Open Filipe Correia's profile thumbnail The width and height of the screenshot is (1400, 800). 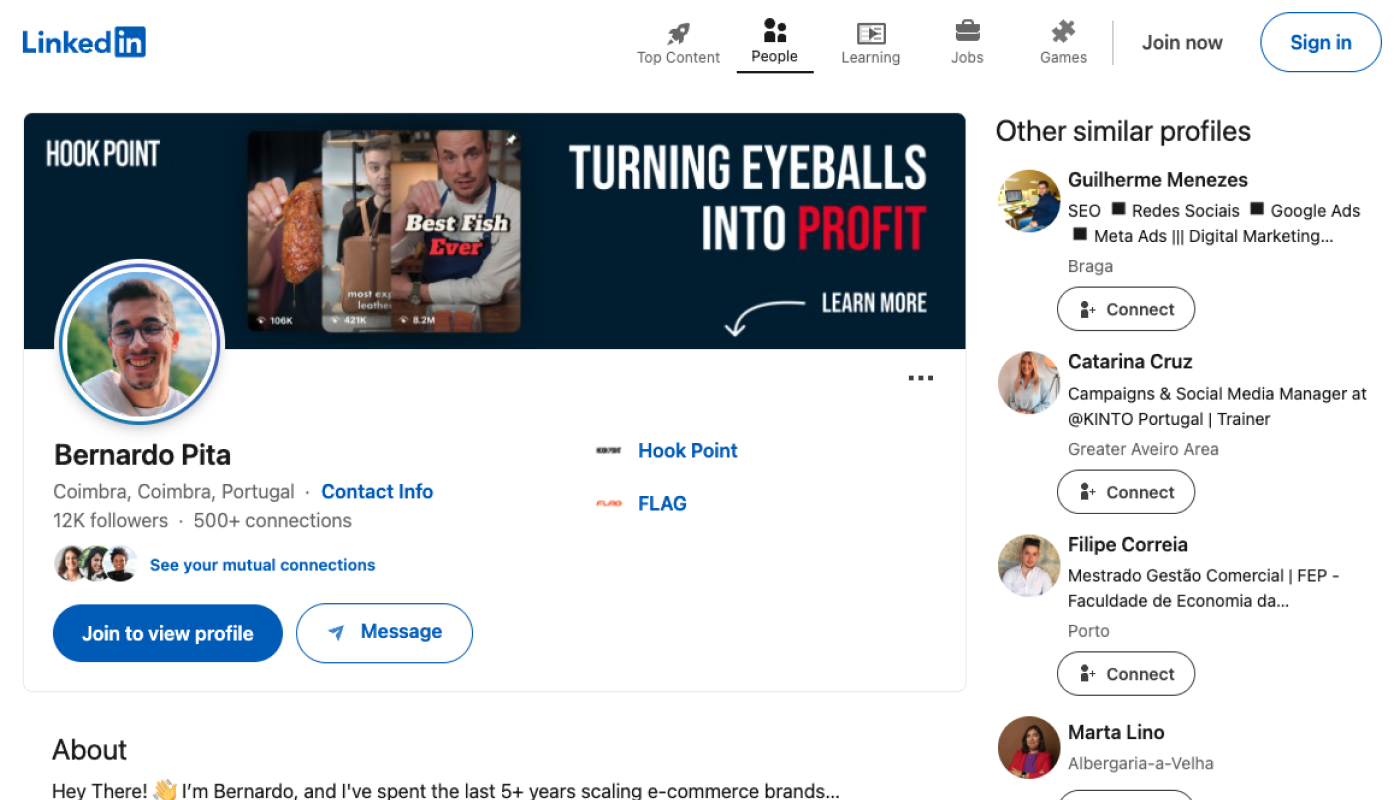[x=1029, y=565]
